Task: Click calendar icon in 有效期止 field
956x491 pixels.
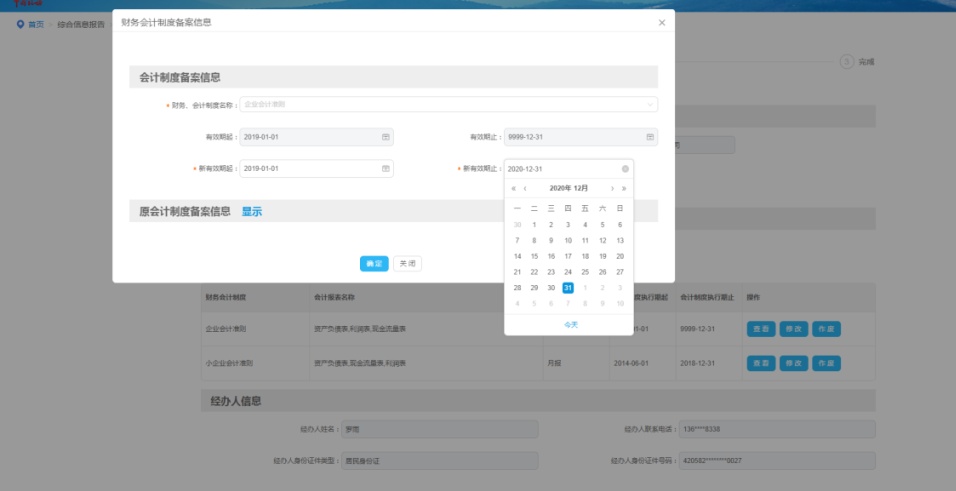Action: point(650,137)
